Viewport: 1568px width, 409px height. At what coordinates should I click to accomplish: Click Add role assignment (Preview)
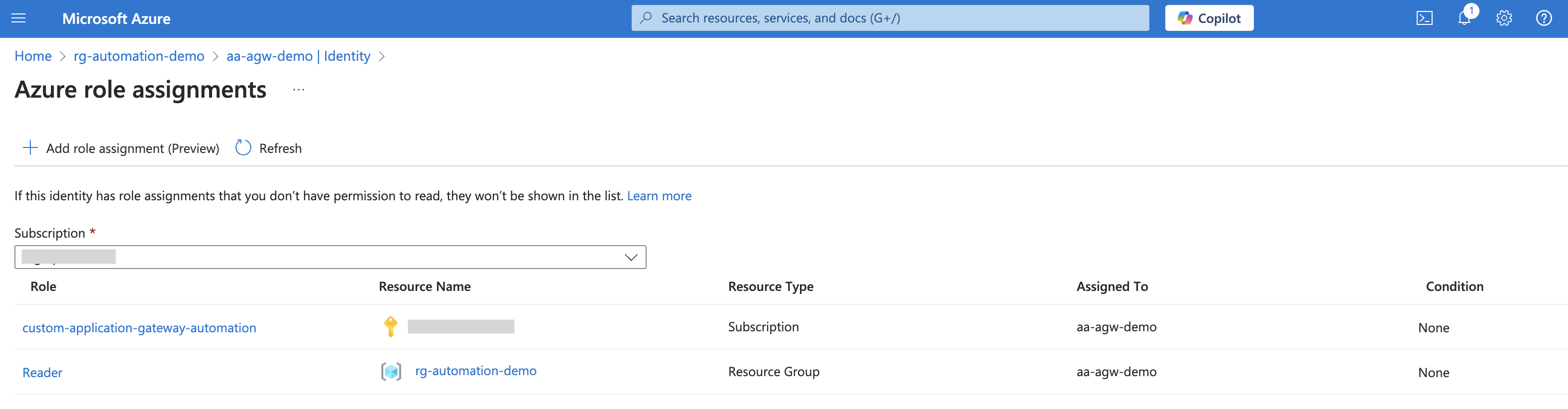(120, 148)
